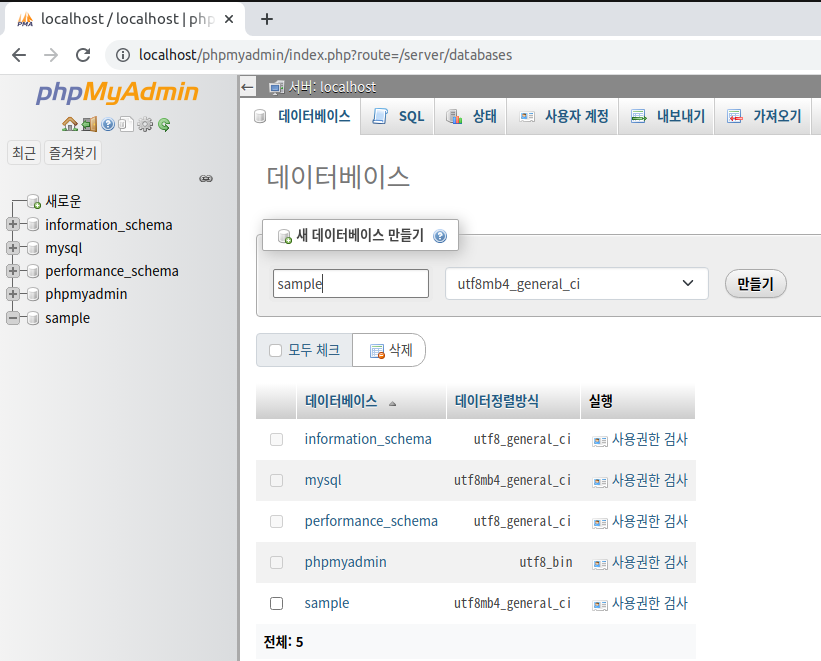Open the SQL tab
Viewport: 821px width, 661px height.
398,116
